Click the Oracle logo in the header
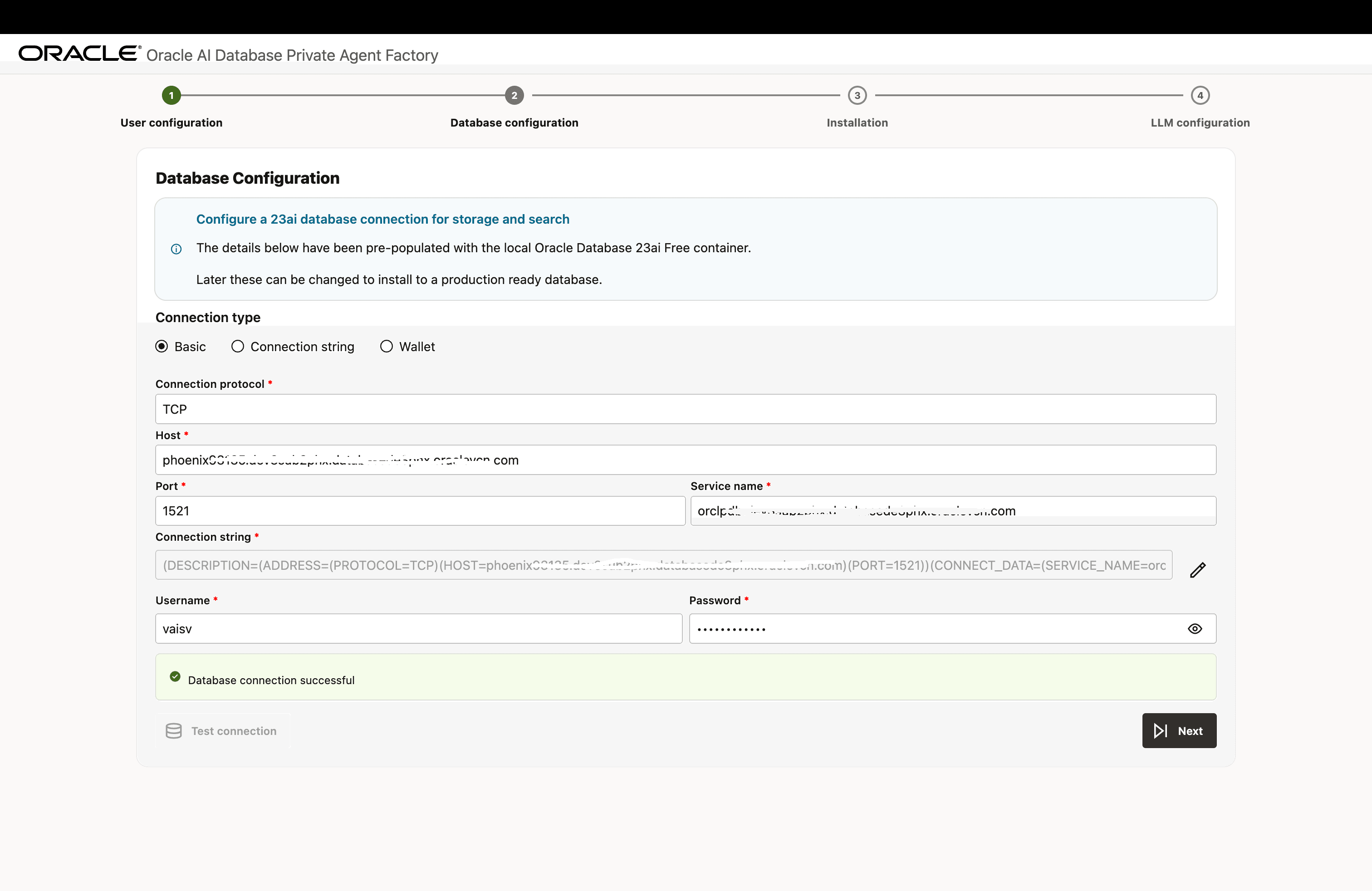This screenshot has height=891, width=1372. pos(78,53)
